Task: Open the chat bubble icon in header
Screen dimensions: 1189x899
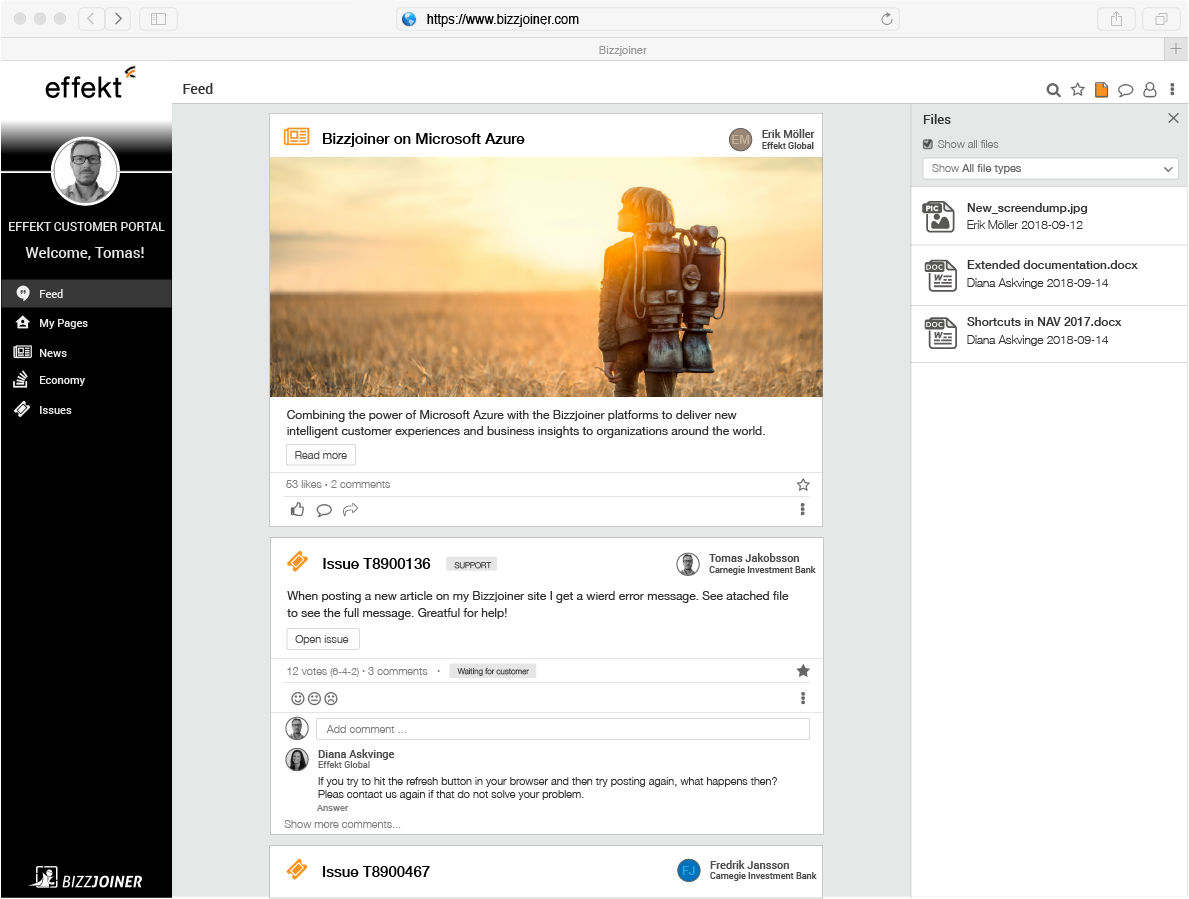Action: point(1125,90)
